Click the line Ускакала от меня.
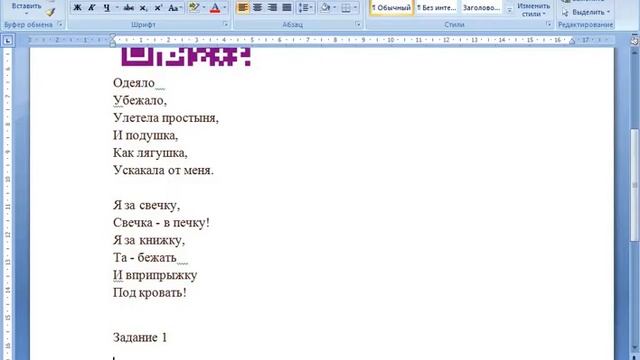 coord(163,170)
